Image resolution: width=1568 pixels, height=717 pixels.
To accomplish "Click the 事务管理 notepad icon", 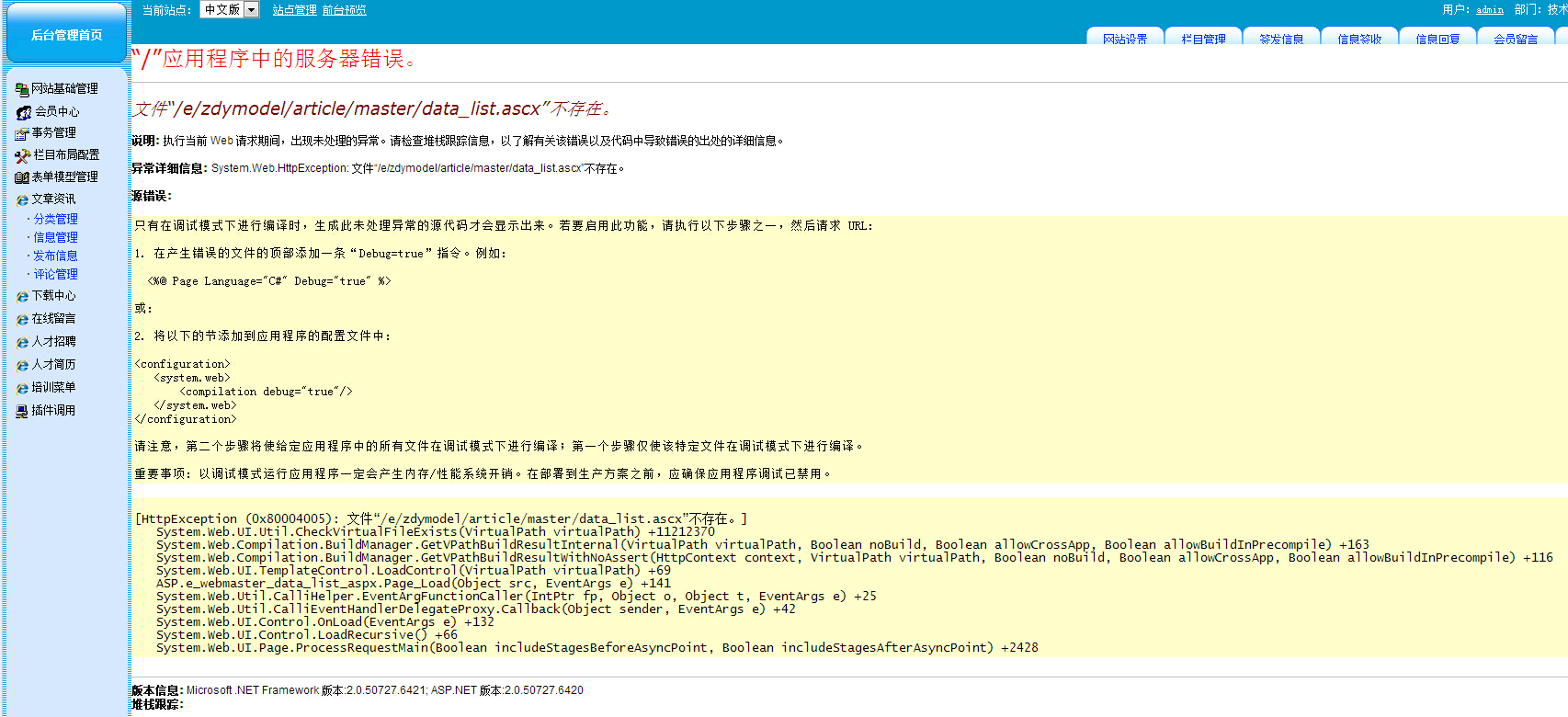I will [22, 133].
